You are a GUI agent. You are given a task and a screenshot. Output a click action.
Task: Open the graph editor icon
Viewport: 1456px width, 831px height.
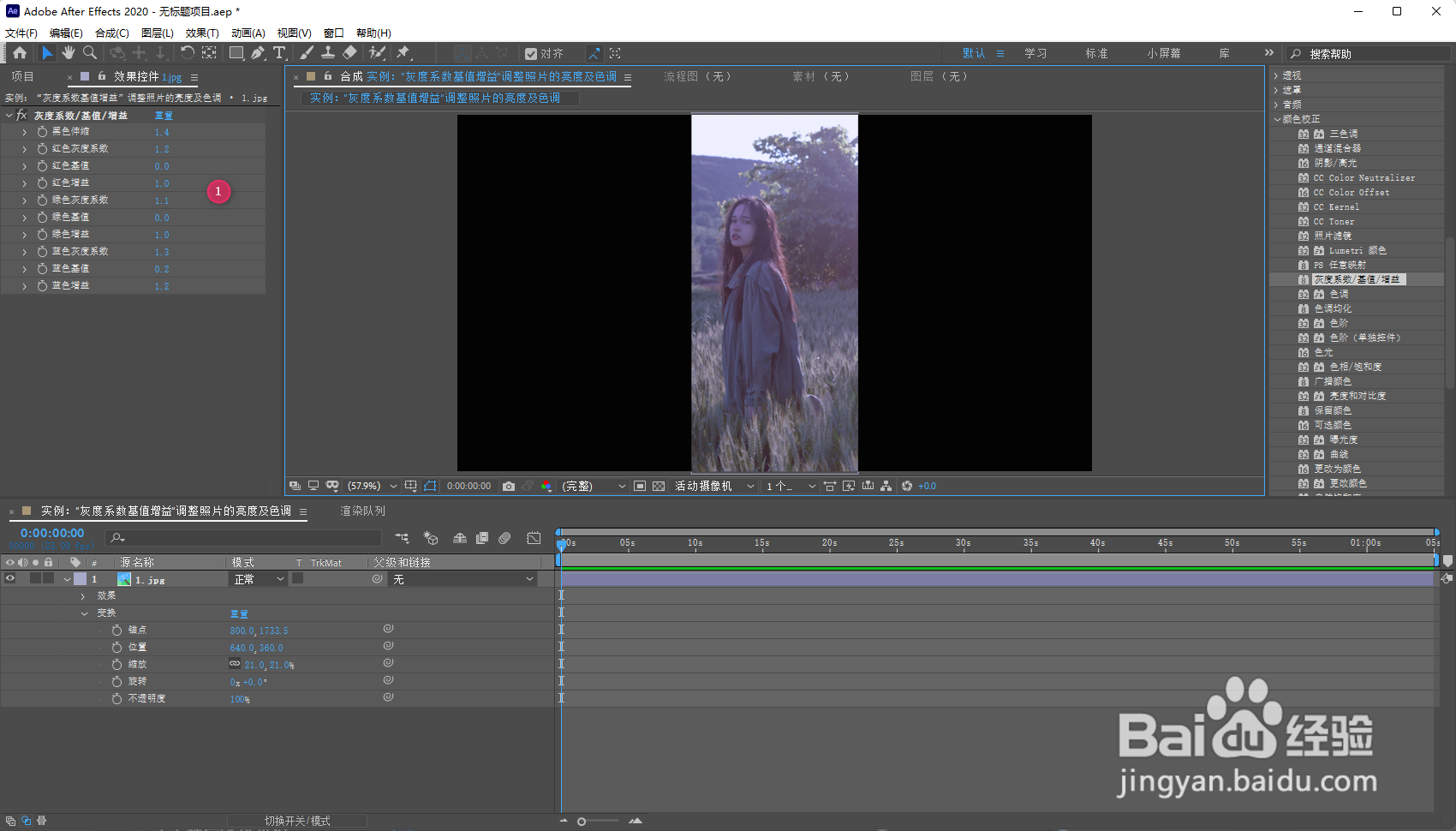[534, 538]
